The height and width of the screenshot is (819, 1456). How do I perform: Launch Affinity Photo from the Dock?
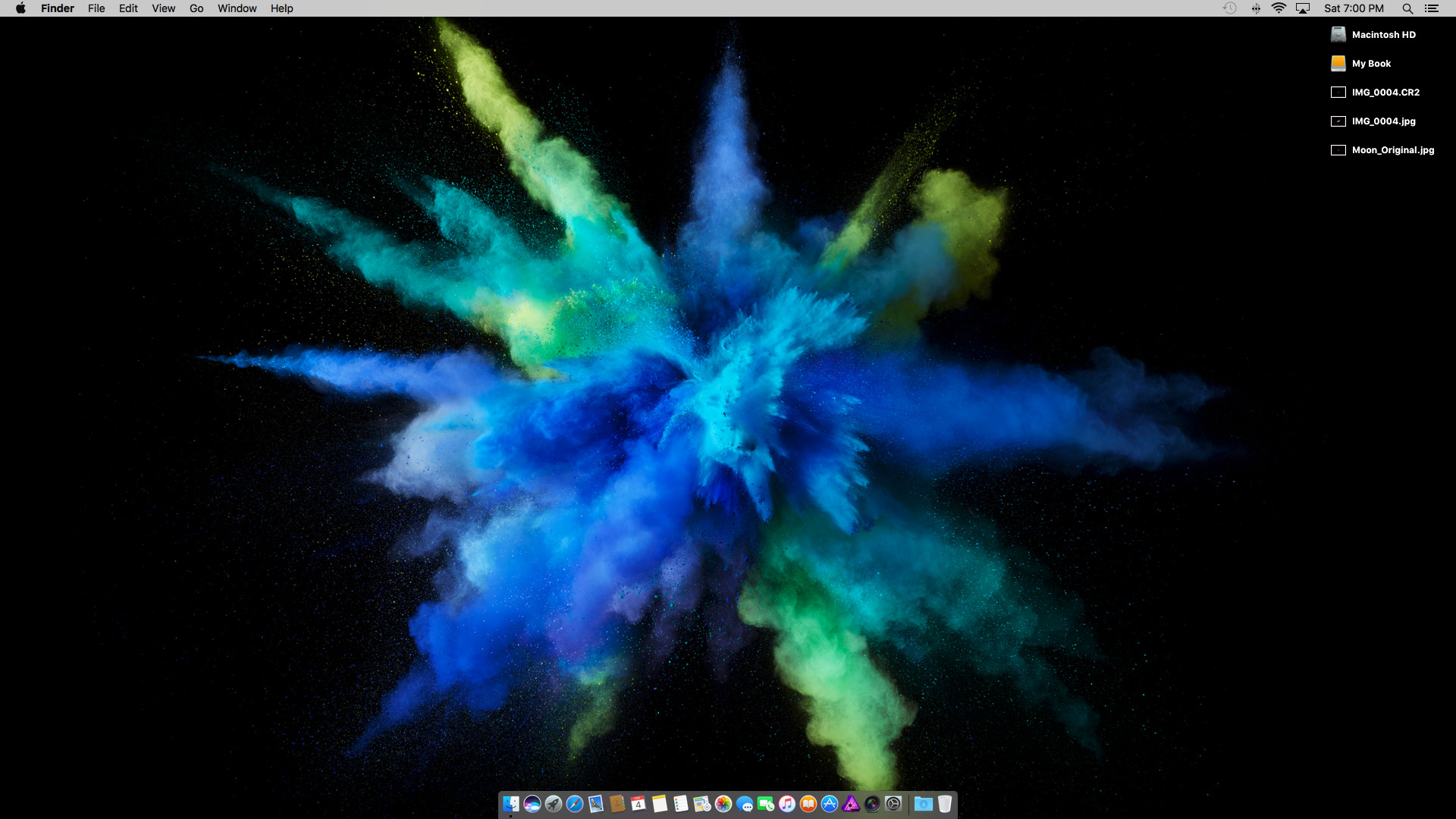point(851,804)
